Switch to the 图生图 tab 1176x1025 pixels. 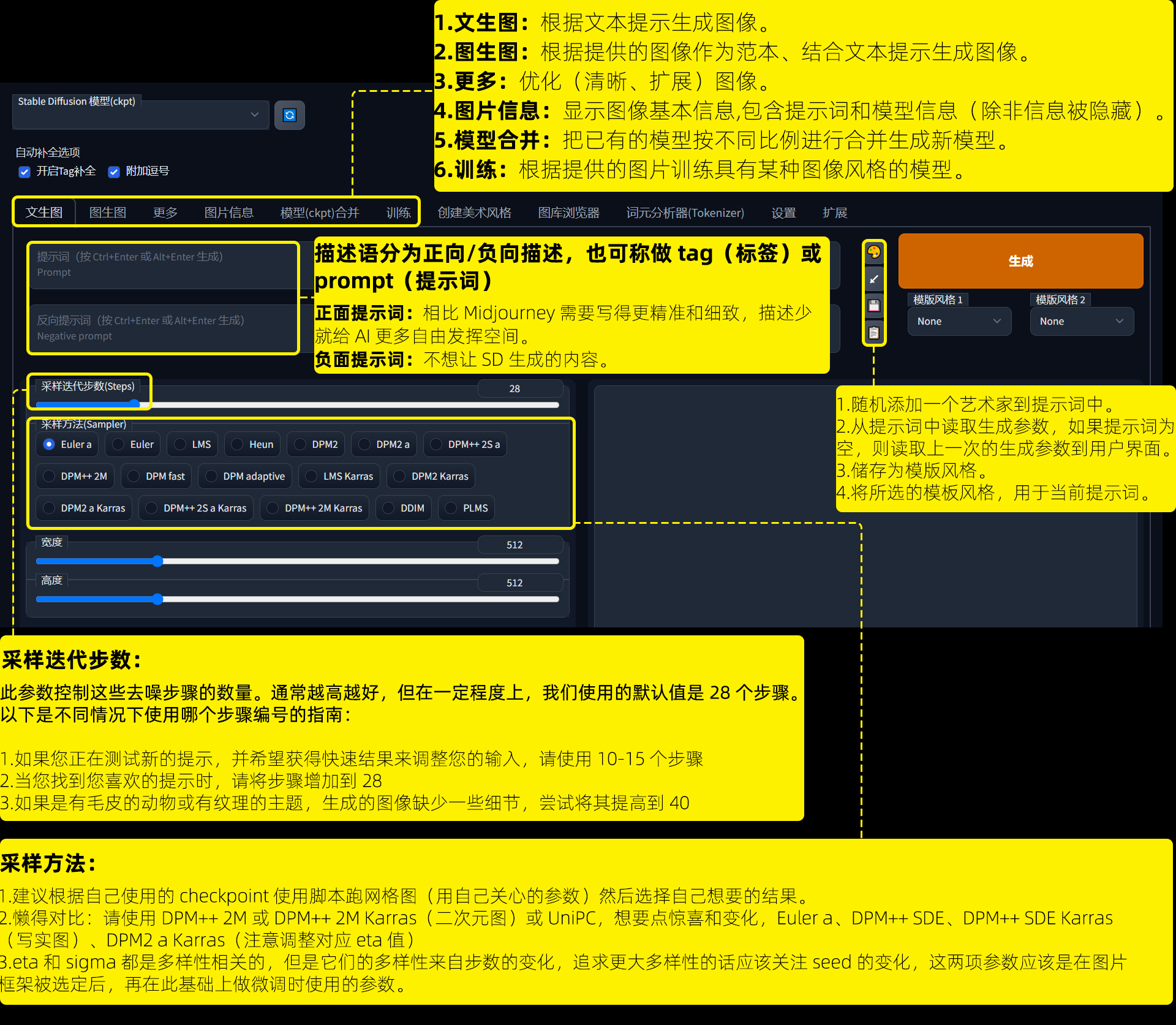point(108,213)
